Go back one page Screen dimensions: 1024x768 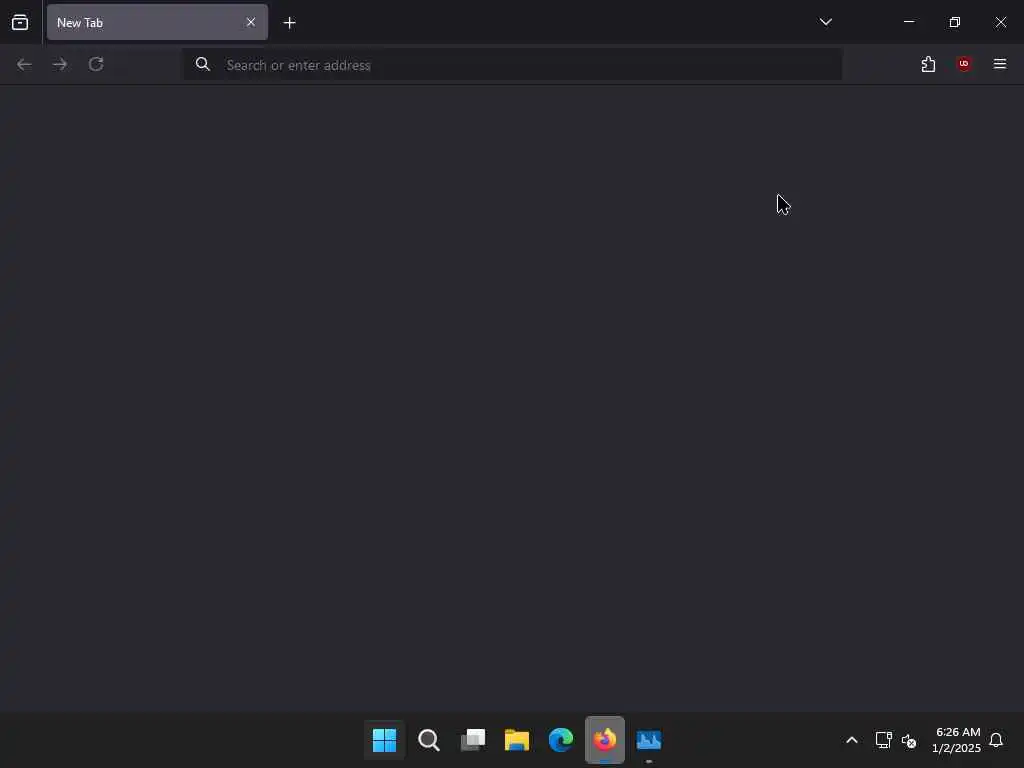24,64
